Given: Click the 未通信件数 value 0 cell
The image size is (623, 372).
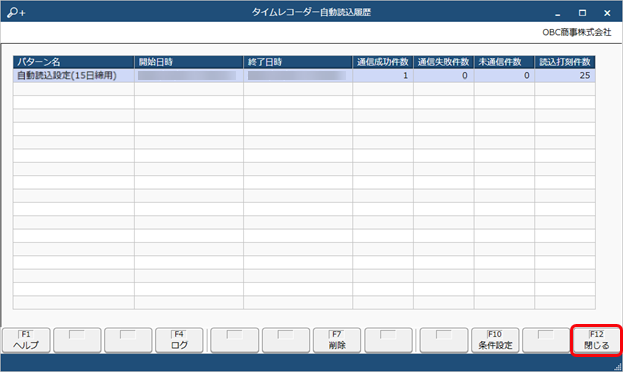Looking at the screenshot, I should pyautogui.click(x=504, y=76).
